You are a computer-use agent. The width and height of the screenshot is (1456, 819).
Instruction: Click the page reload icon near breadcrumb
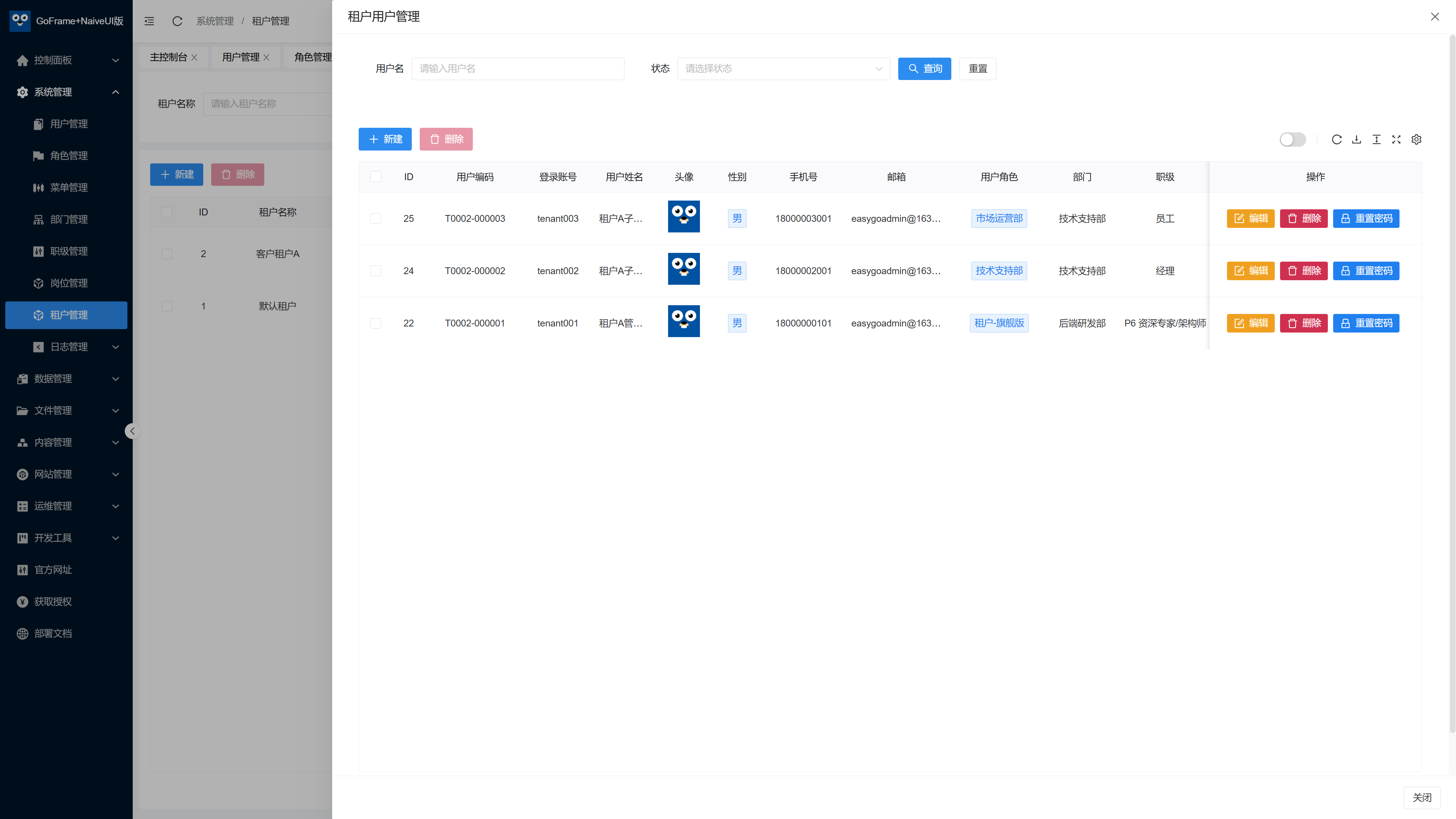[177, 21]
